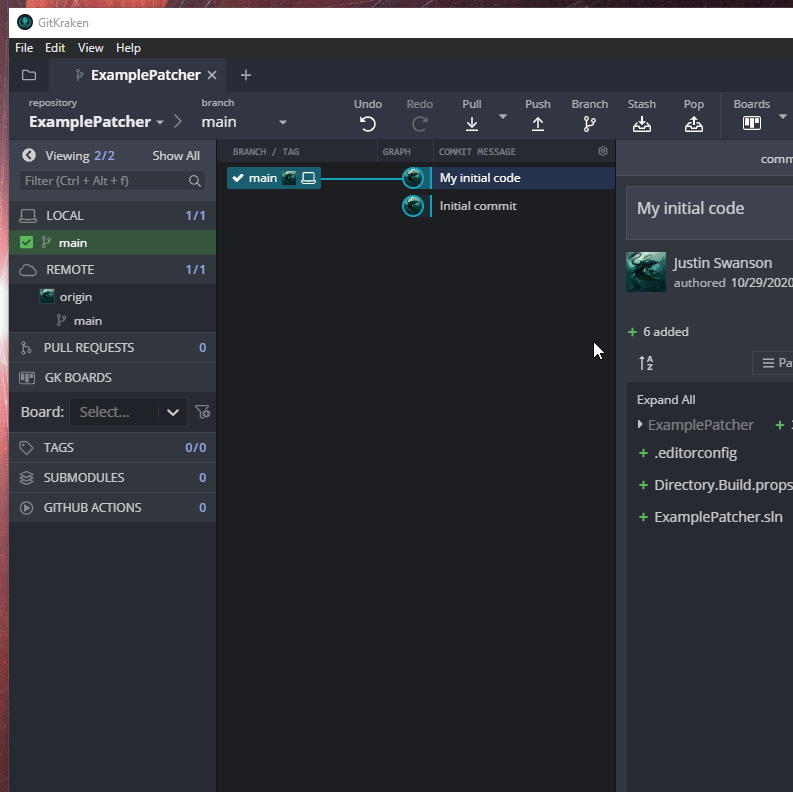Expand the PULL REQUESTS section
This screenshot has width=793, height=792.
pos(112,347)
